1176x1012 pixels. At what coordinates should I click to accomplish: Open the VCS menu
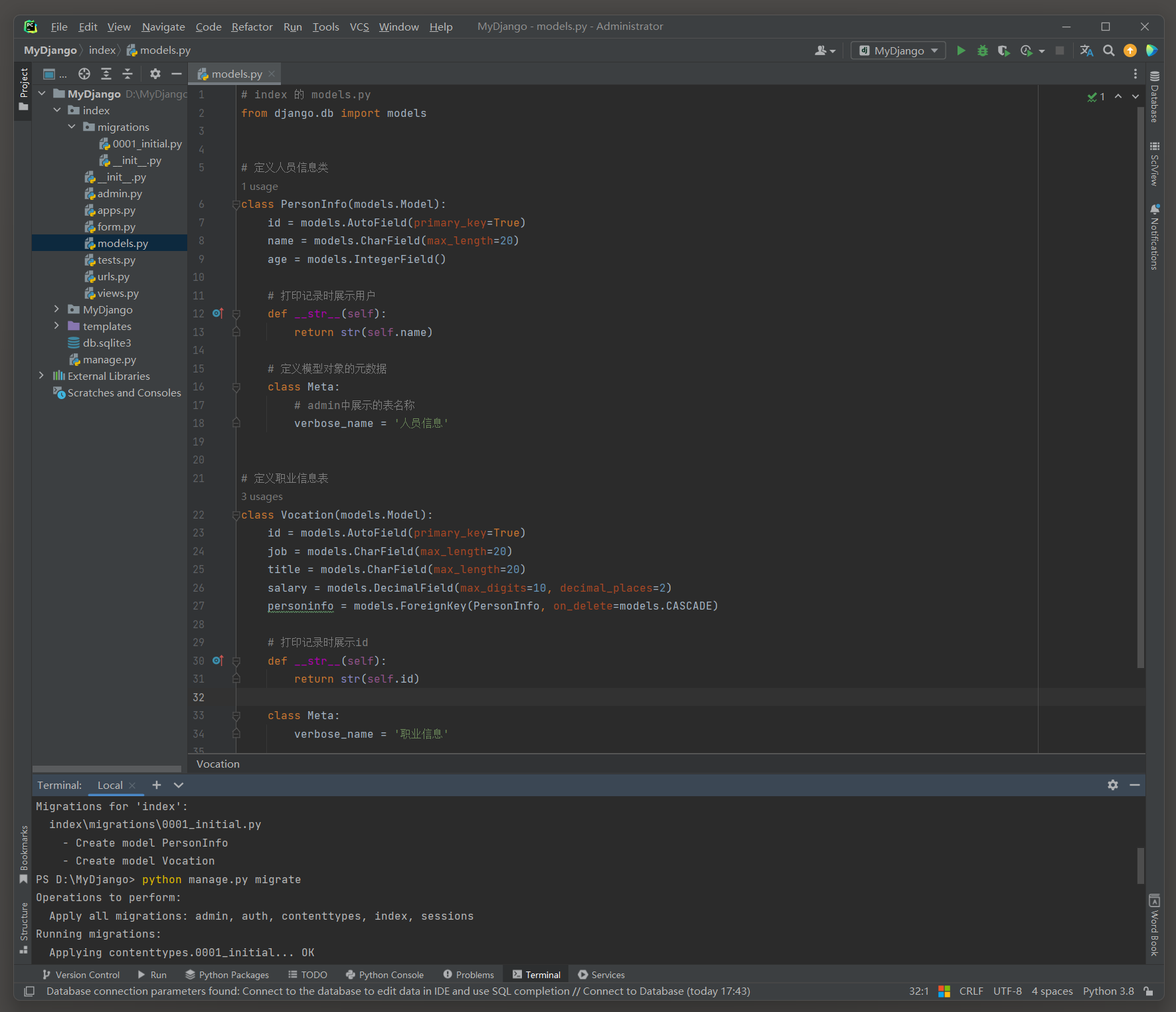(x=359, y=27)
